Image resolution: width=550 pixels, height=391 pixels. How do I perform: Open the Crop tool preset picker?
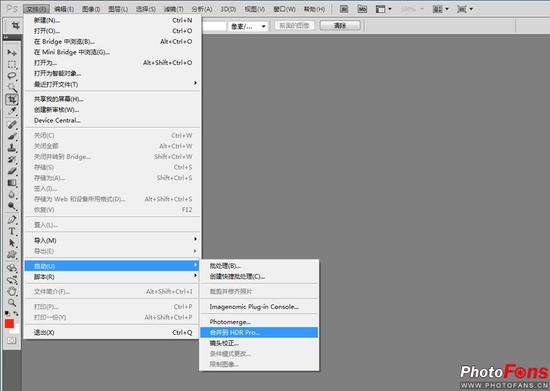[x=15, y=26]
